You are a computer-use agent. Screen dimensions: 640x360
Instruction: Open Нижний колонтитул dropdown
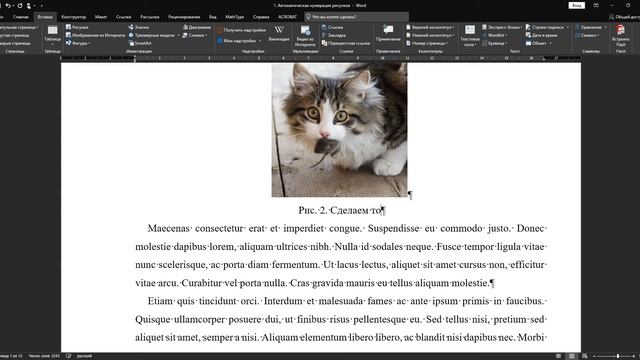(x=430, y=36)
